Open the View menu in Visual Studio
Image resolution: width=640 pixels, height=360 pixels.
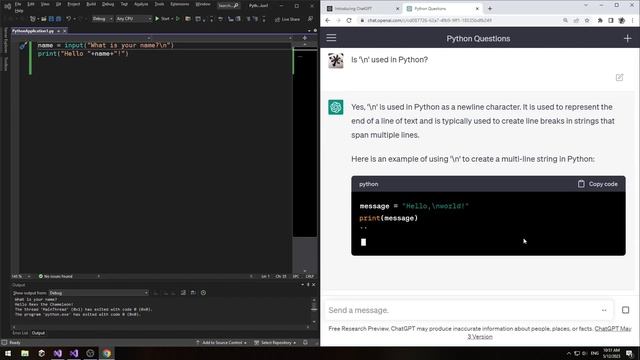45,4
